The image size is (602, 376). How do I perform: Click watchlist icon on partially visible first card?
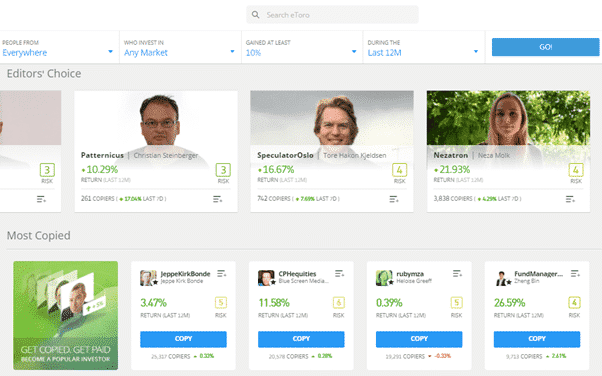coord(41,199)
